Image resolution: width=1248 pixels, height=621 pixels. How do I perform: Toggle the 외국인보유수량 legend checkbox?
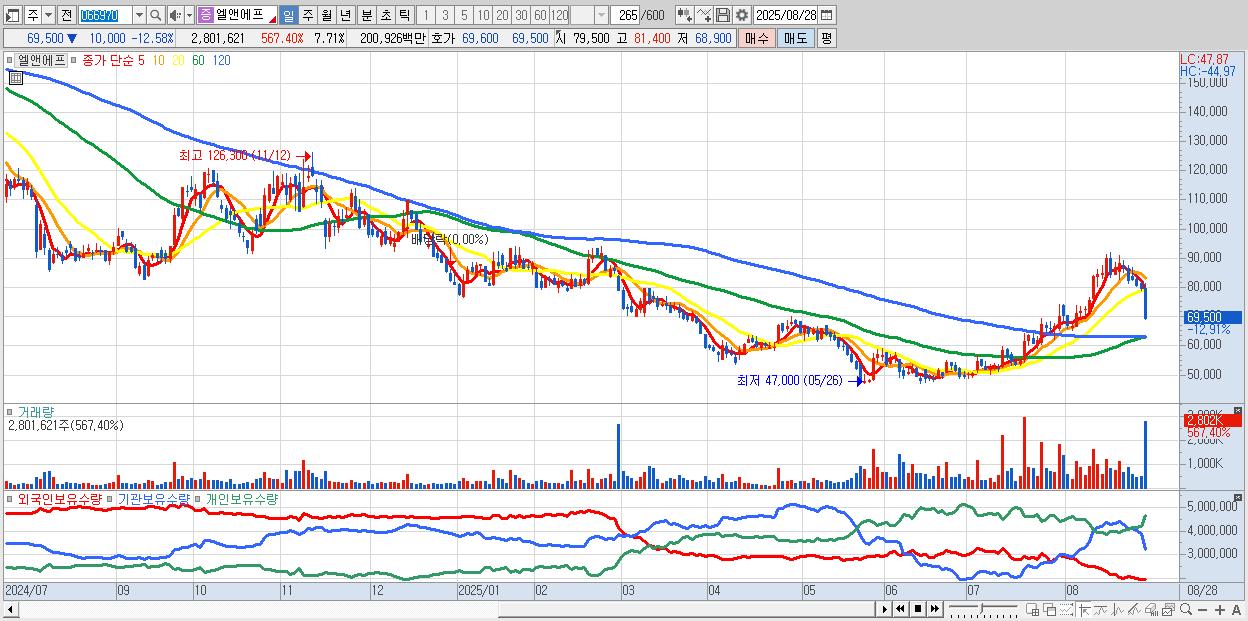(x=11, y=498)
